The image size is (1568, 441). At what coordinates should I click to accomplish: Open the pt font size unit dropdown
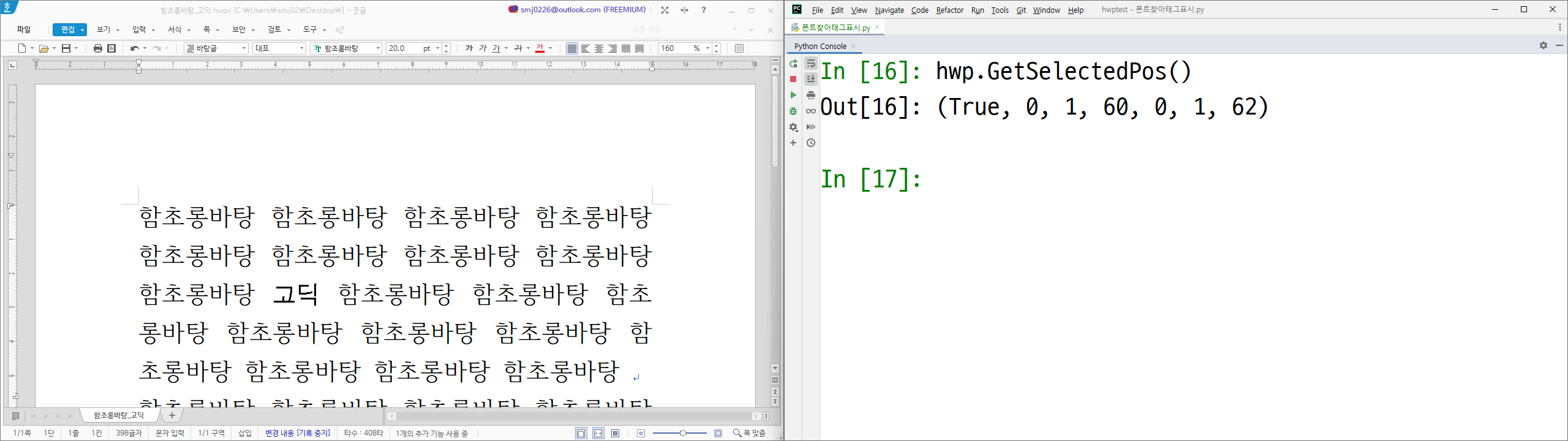pyautogui.click(x=437, y=48)
